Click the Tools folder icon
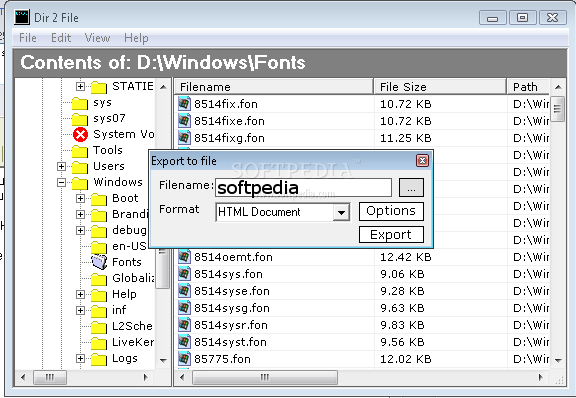This screenshot has width=576, height=398. [x=80, y=151]
